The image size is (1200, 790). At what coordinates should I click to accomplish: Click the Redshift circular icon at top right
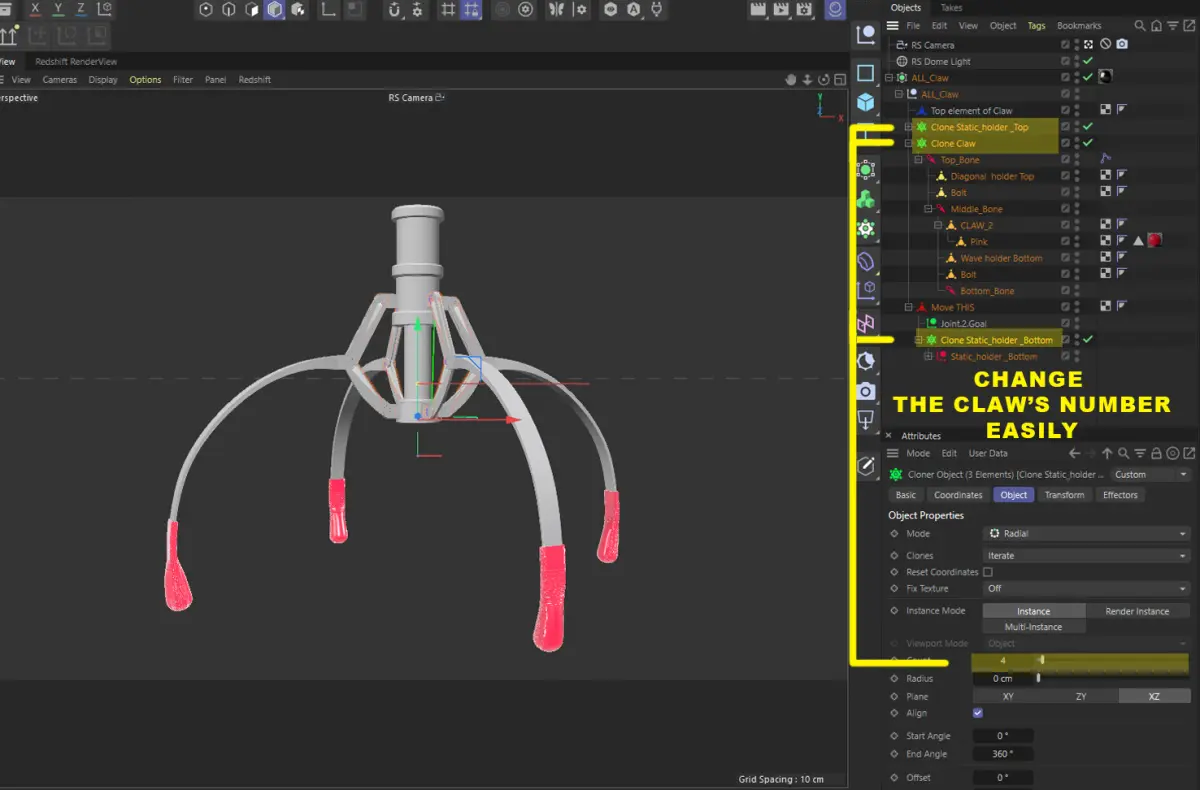(x=836, y=10)
